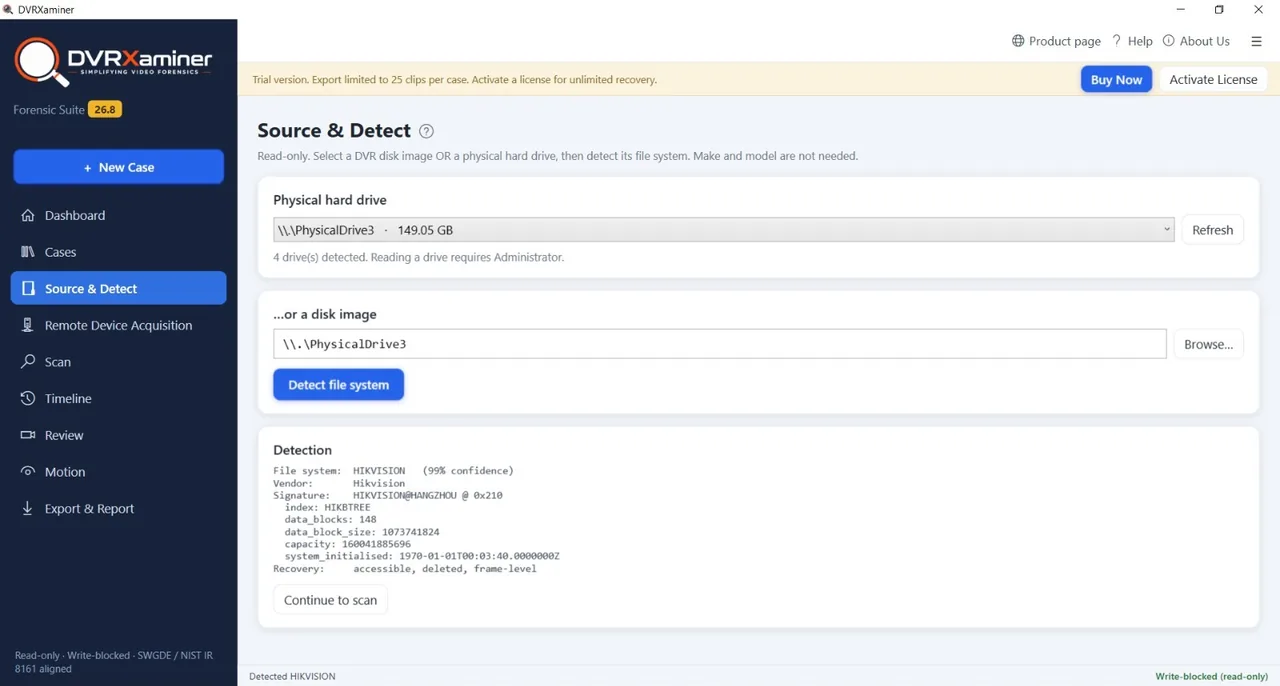This screenshot has width=1280, height=686.
Task: Click the Review camera icon
Action: pos(28,435)
